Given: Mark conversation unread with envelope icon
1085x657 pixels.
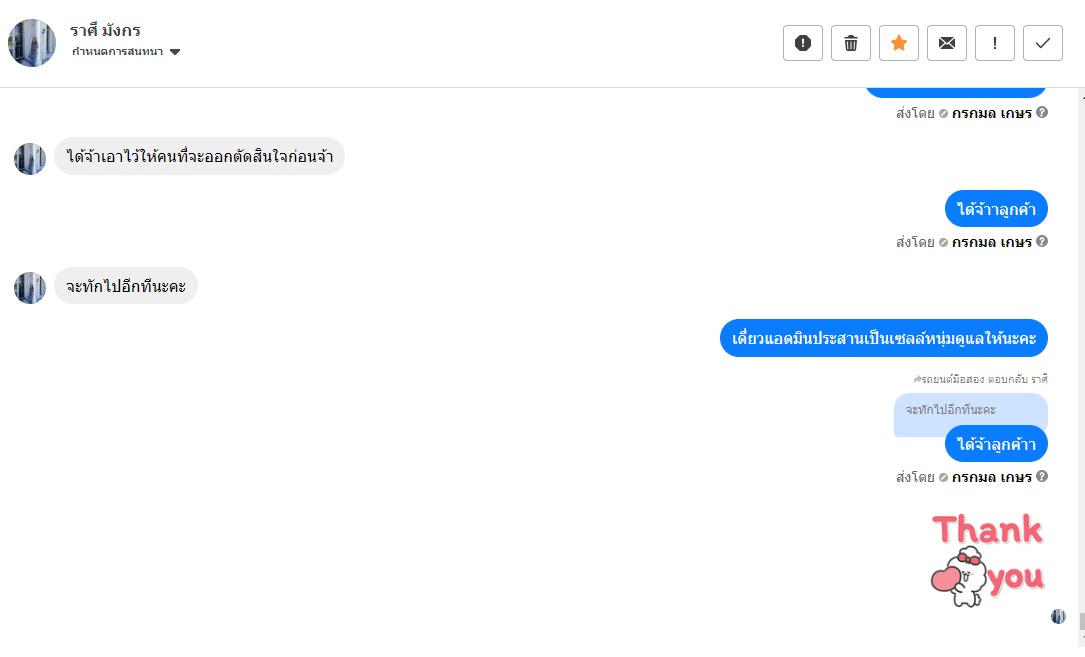Looking at the screenshot, I should [947, 43].
